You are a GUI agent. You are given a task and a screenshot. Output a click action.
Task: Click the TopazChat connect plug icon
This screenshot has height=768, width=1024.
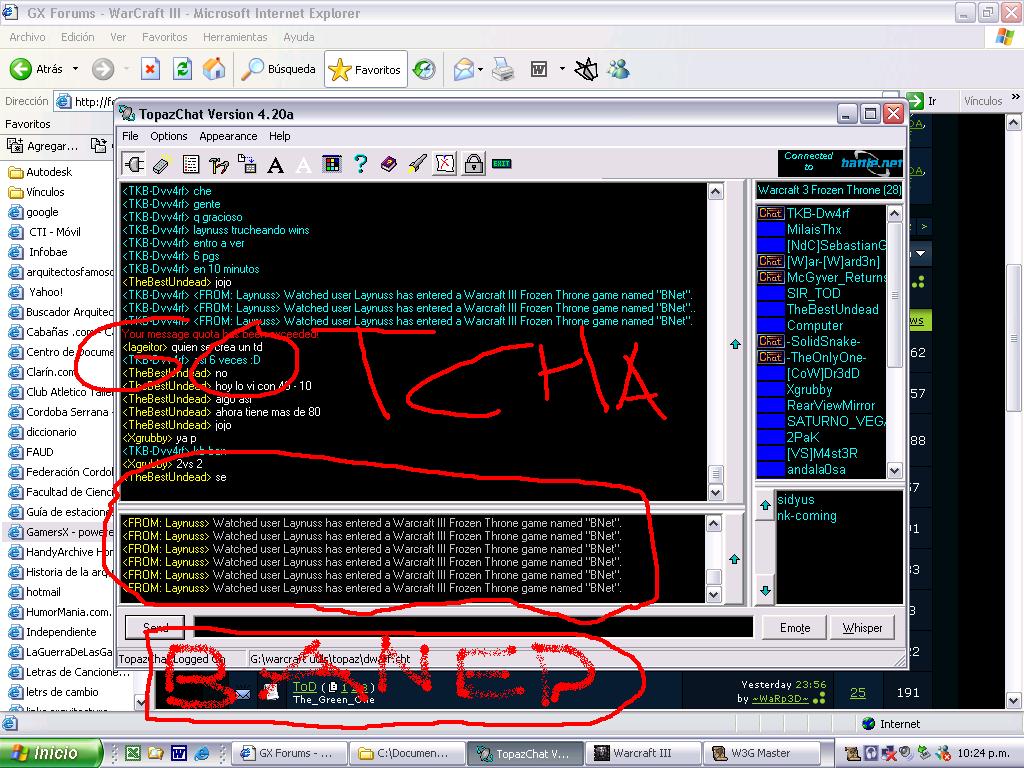(x=135, y=164)
